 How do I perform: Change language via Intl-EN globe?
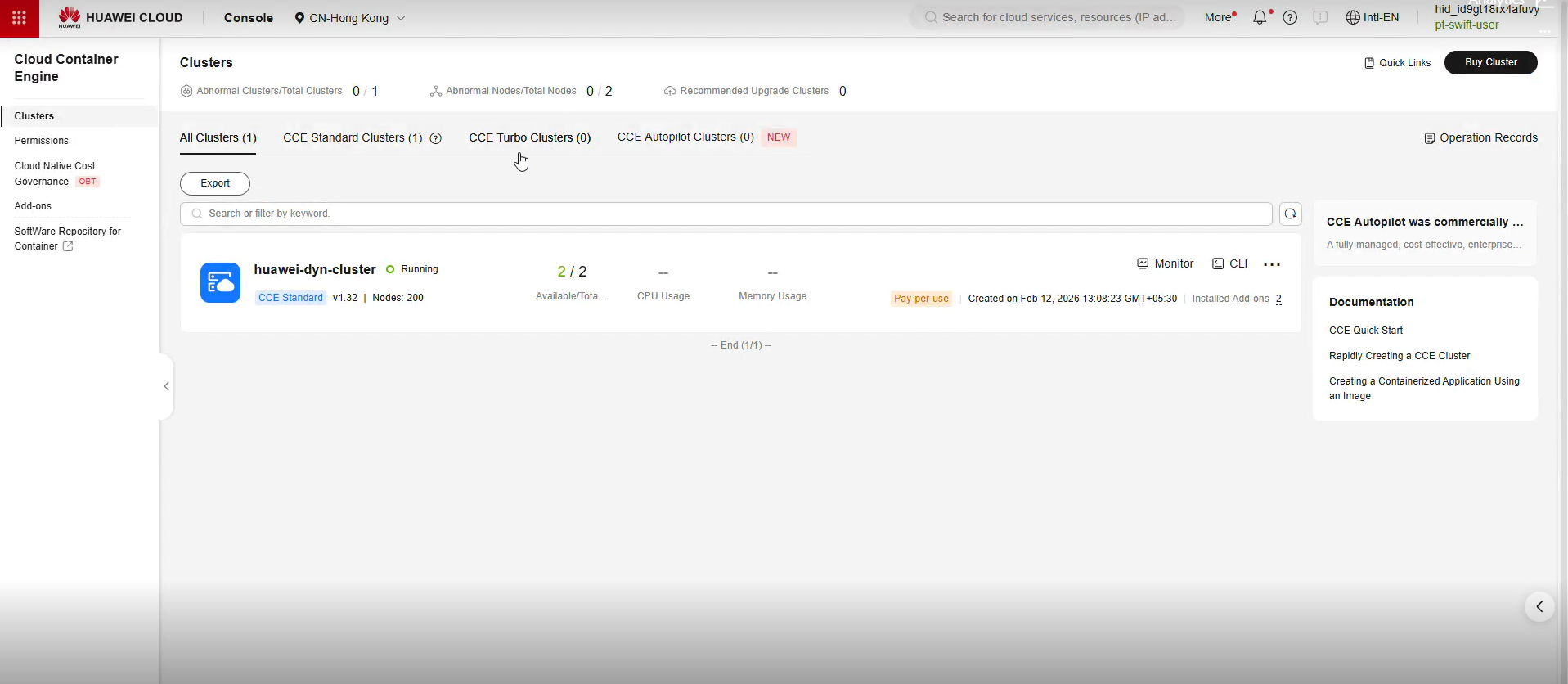pos(1373,17)
